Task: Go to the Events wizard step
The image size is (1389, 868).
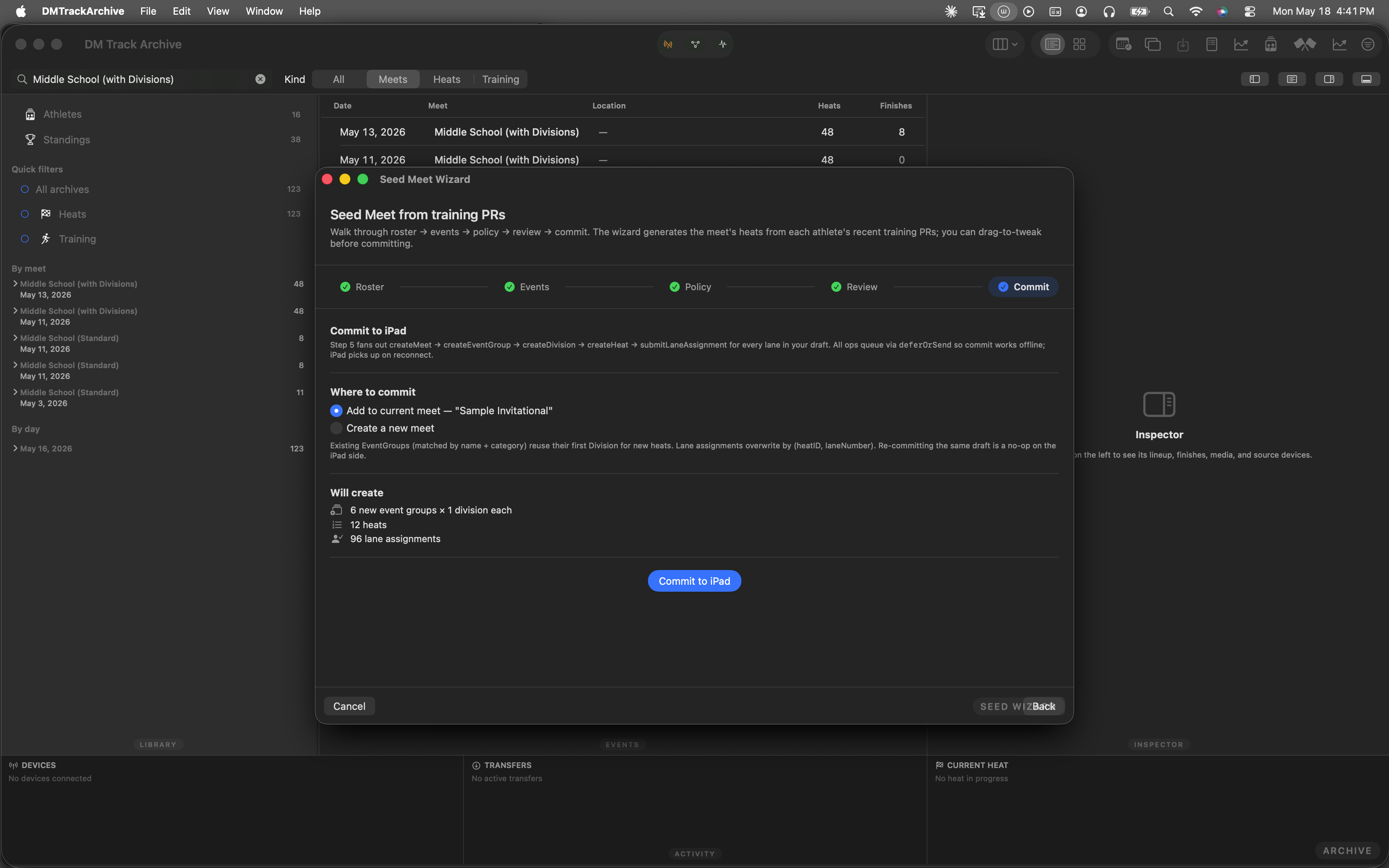Action: tap(527, 287)
